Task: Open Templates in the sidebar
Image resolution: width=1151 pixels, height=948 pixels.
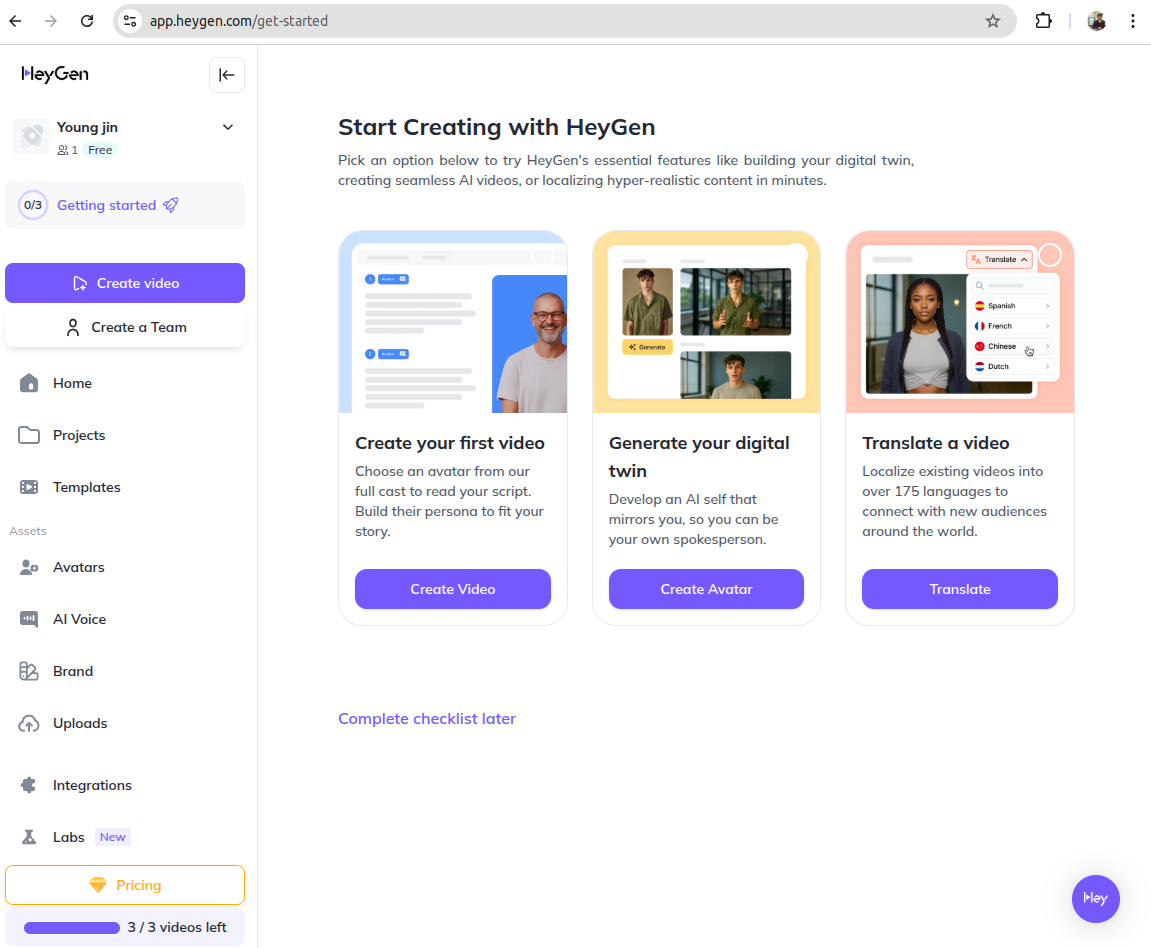Action: 87,488
